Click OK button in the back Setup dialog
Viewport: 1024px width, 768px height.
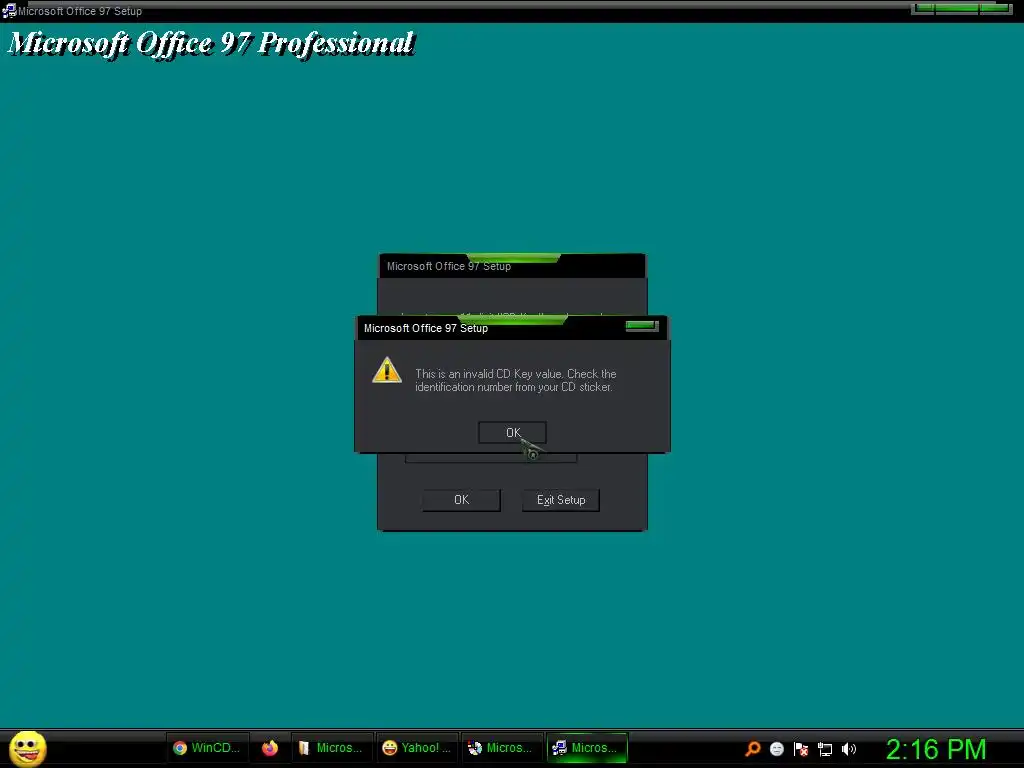(461, 500)
